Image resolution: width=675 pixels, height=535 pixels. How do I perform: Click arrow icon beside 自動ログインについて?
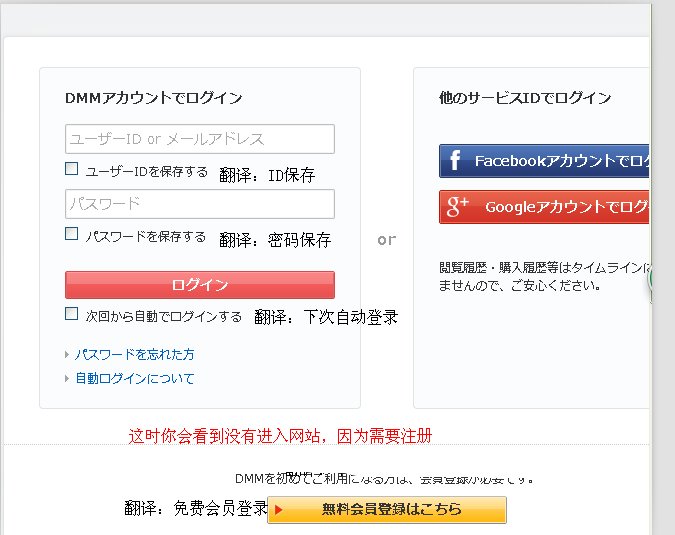[x=67, y=379]
